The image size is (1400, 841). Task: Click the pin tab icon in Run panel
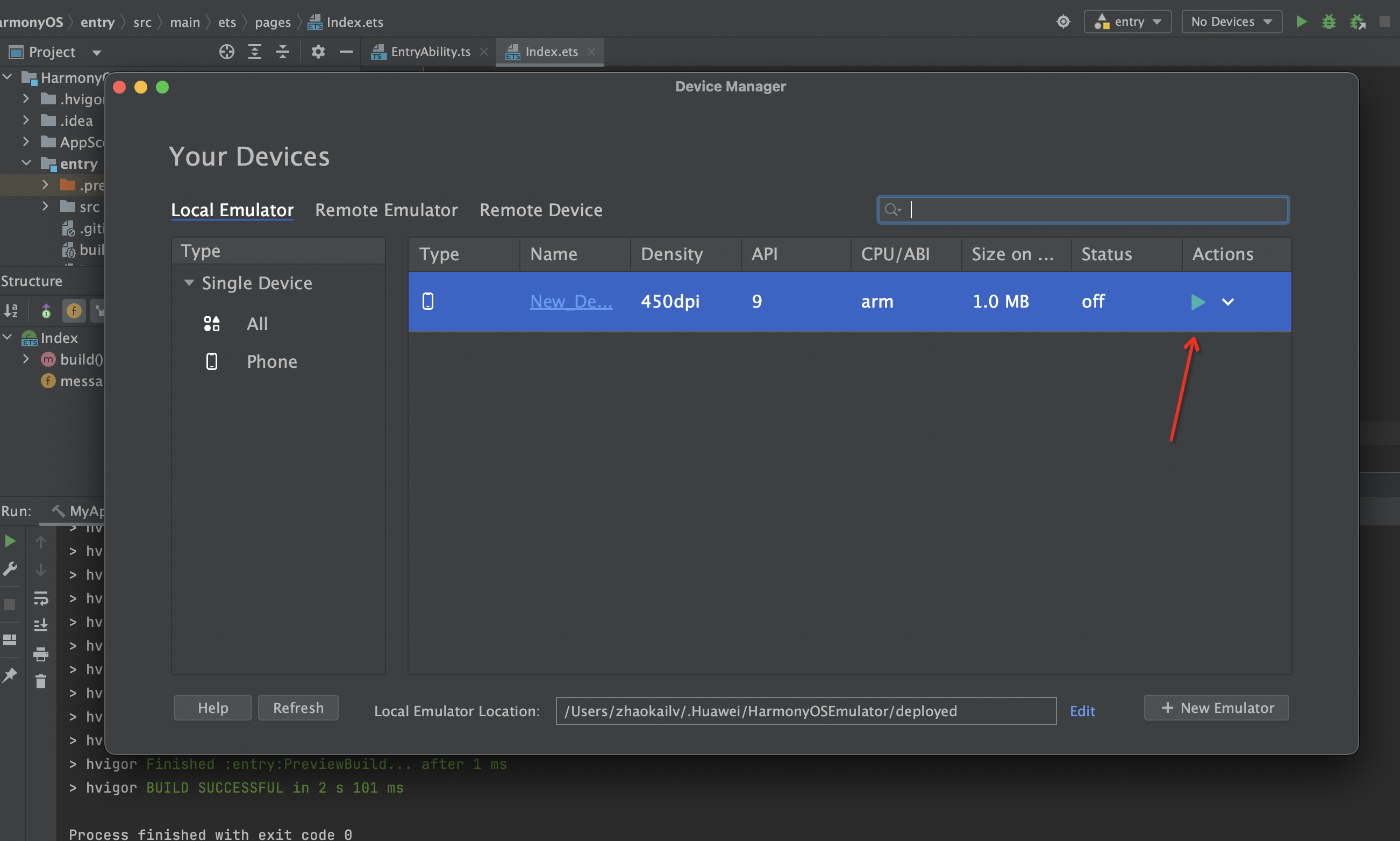coord(10,675)
